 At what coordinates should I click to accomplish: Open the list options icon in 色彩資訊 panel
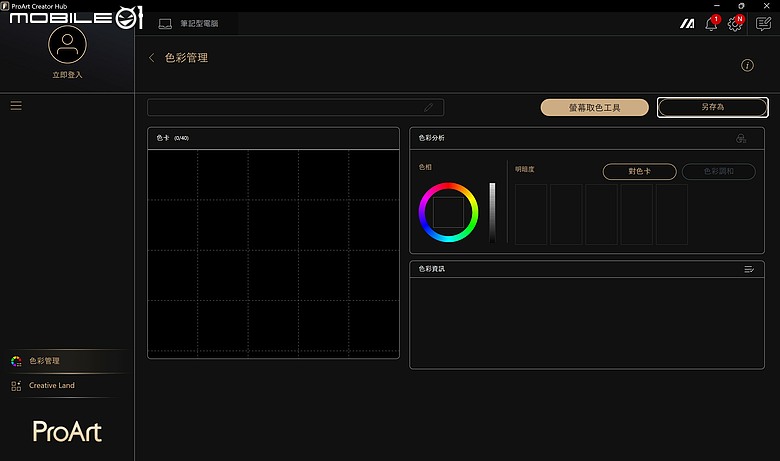pyautogui.click(x=749, y=269)
